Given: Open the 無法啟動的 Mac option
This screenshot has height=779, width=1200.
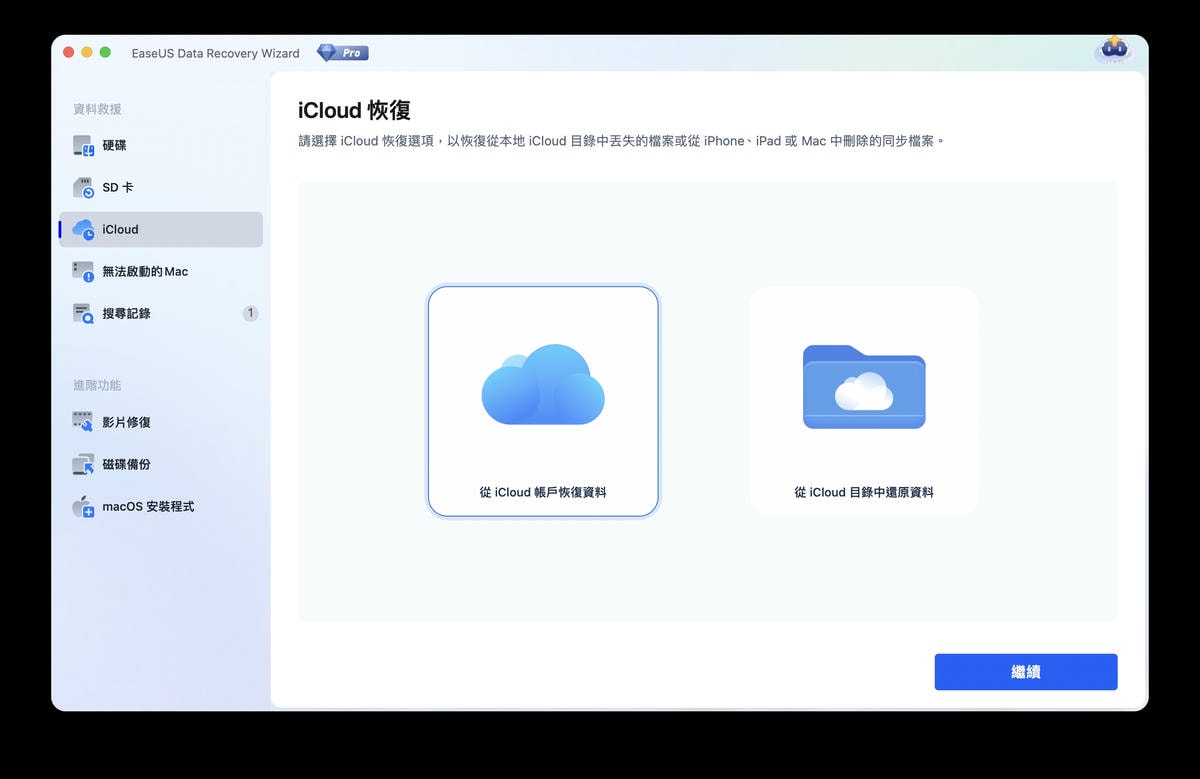Looking at the screenshot, I should (x=144, y=272).
